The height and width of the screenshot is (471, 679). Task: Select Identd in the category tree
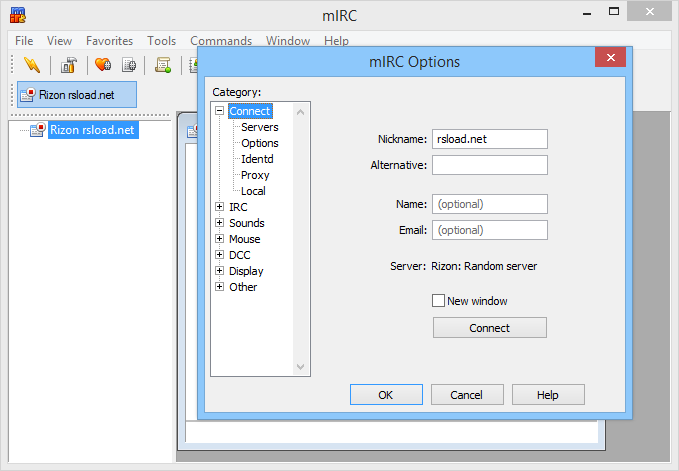coord(257,159)
